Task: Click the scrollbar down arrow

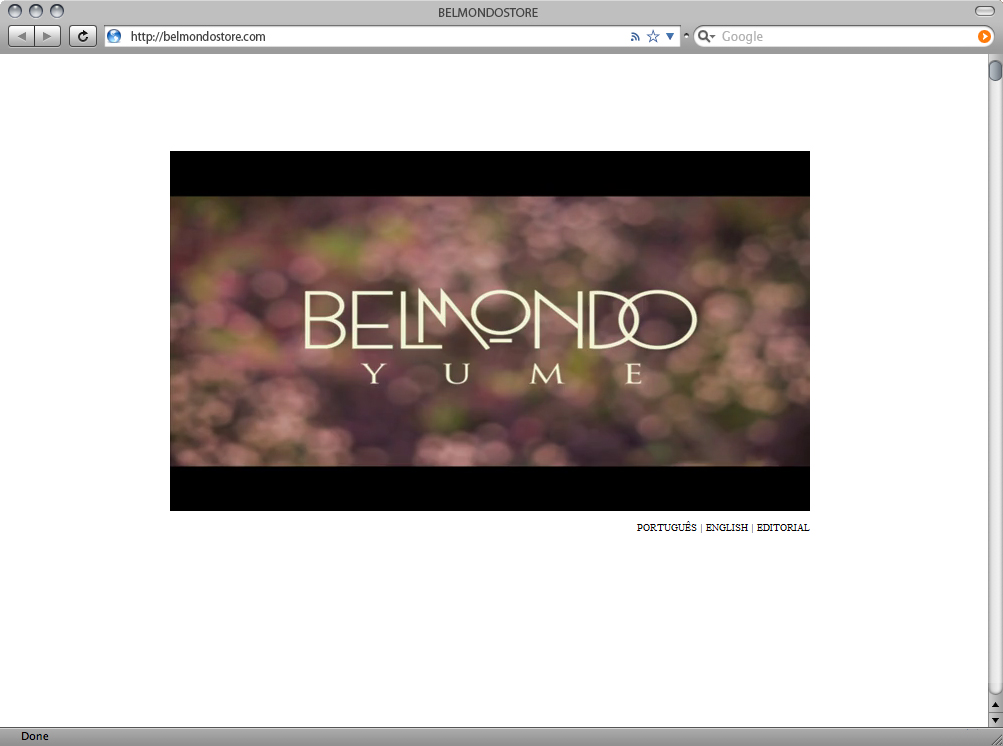Action: pyautogui.click(x=995, y=720)
